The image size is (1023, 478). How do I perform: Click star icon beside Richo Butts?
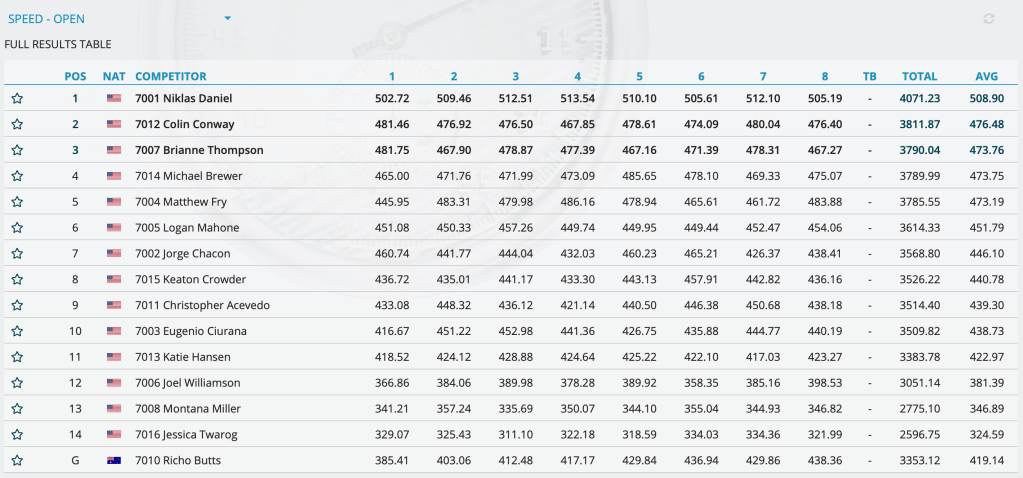tap(17, 461)
